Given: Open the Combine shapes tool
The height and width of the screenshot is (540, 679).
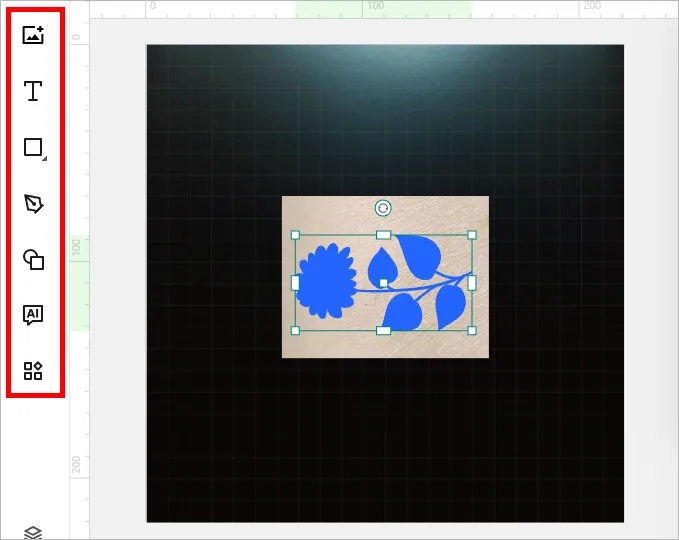Looking at the screenshot, I should (33, 259).
